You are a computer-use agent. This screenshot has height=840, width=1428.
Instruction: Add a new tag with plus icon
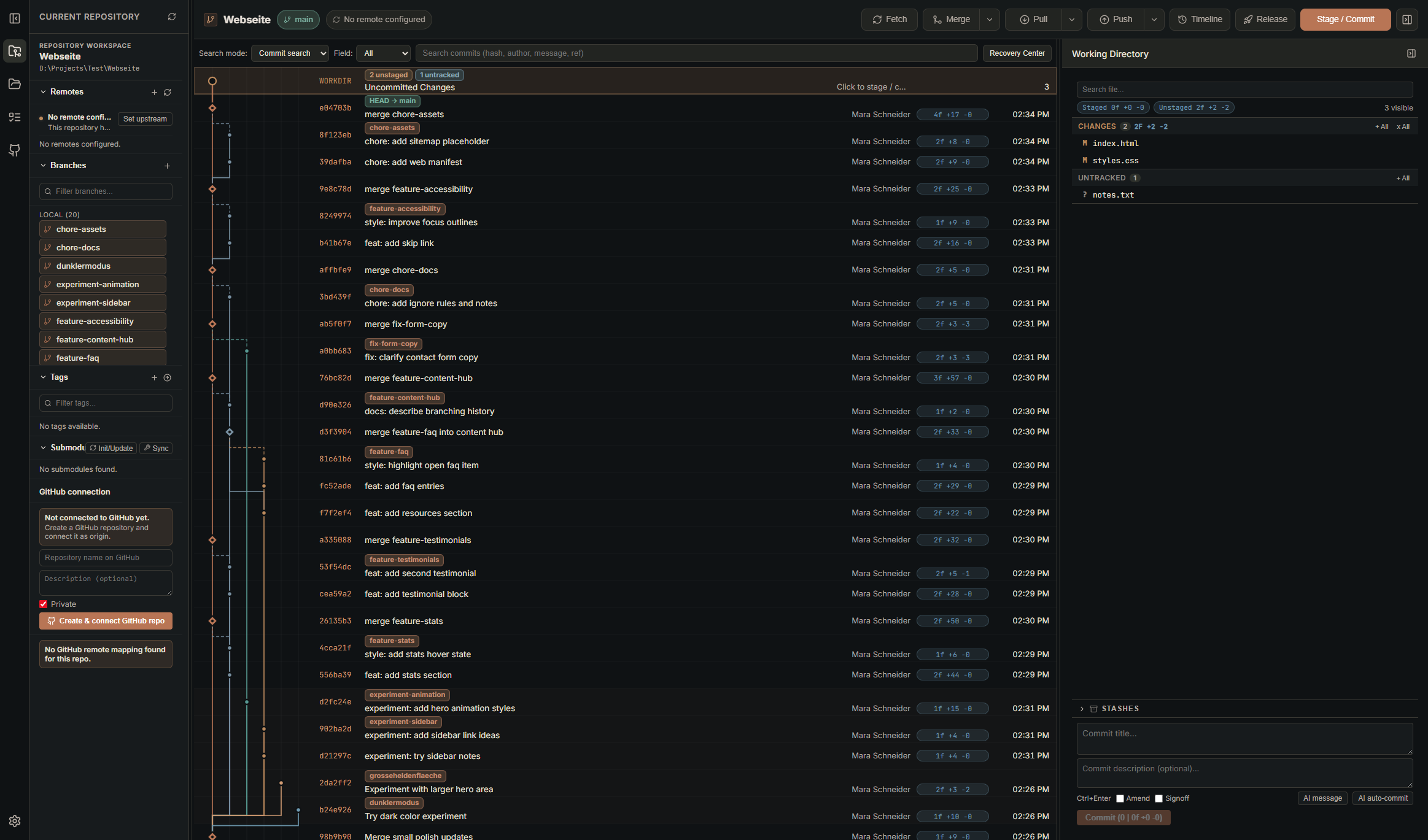click(x=154, y=377)
